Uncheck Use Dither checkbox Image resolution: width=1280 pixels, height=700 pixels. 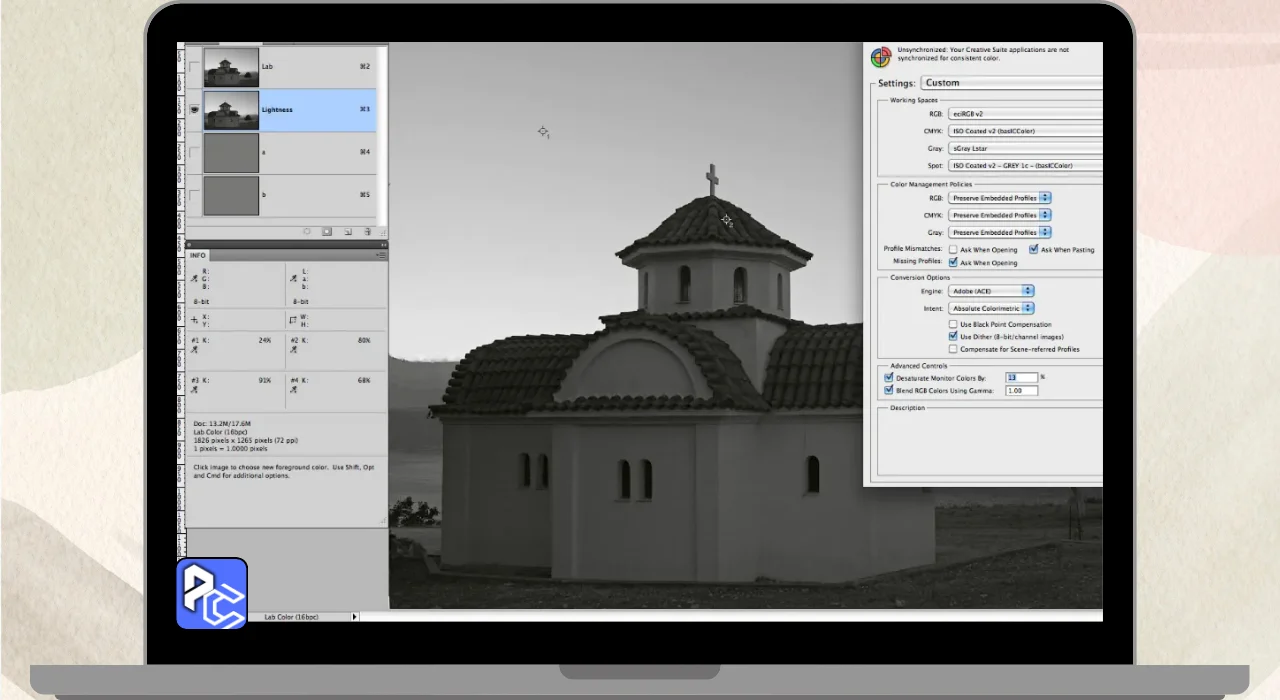[x=953, y=337]
